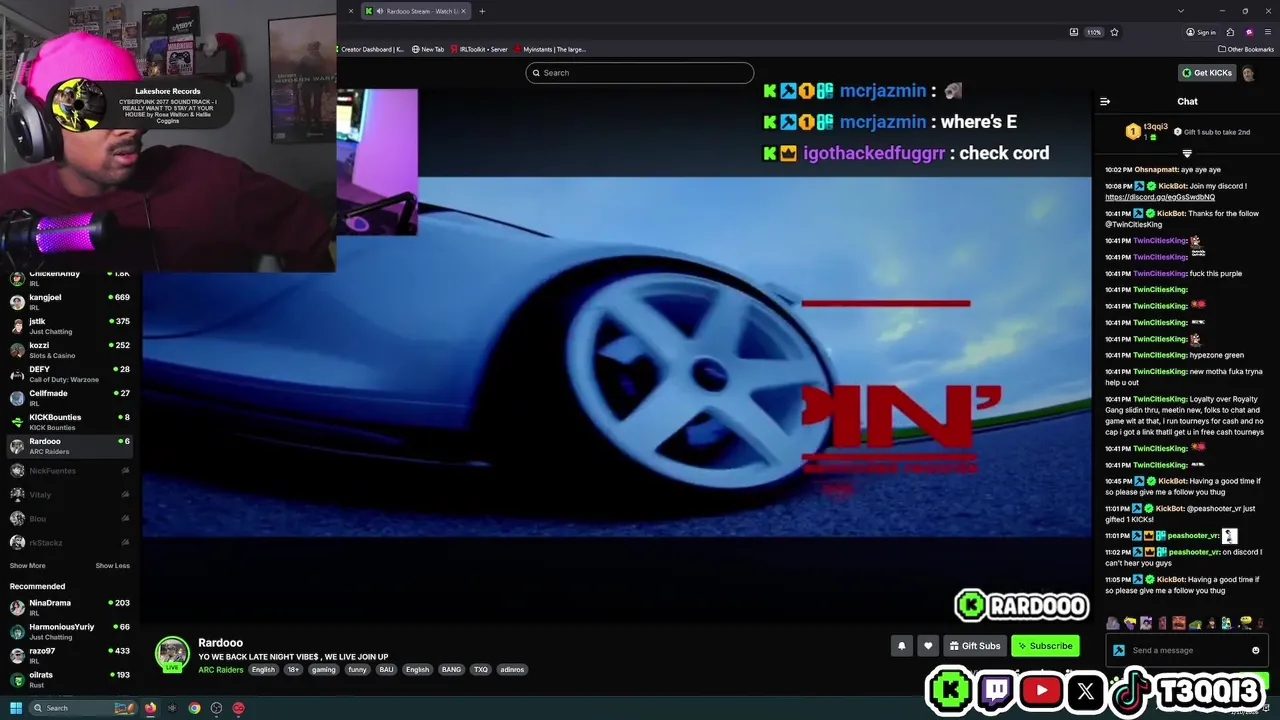Click the funny stream tag
Image resolution: width=1280 pixels, height=720 pixels.
(357, 670)
